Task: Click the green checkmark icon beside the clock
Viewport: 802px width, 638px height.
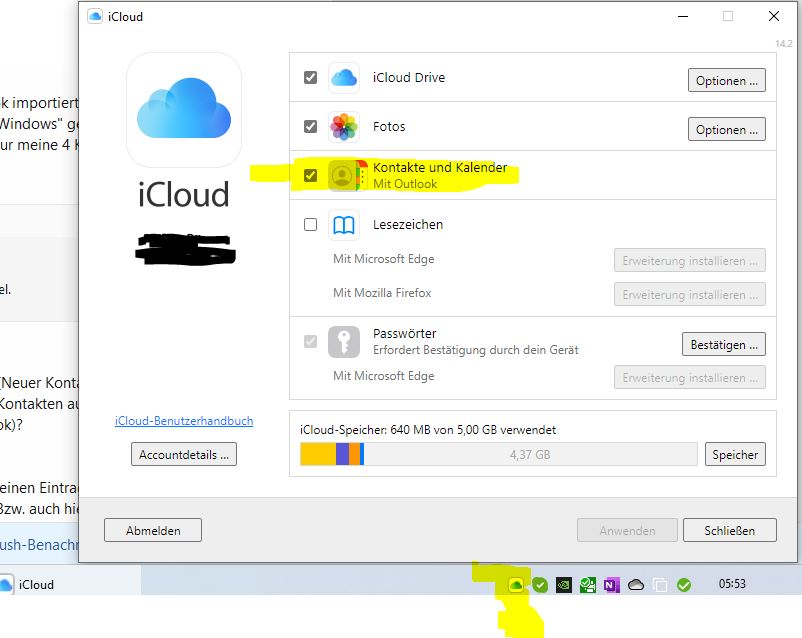Action: 684,584
